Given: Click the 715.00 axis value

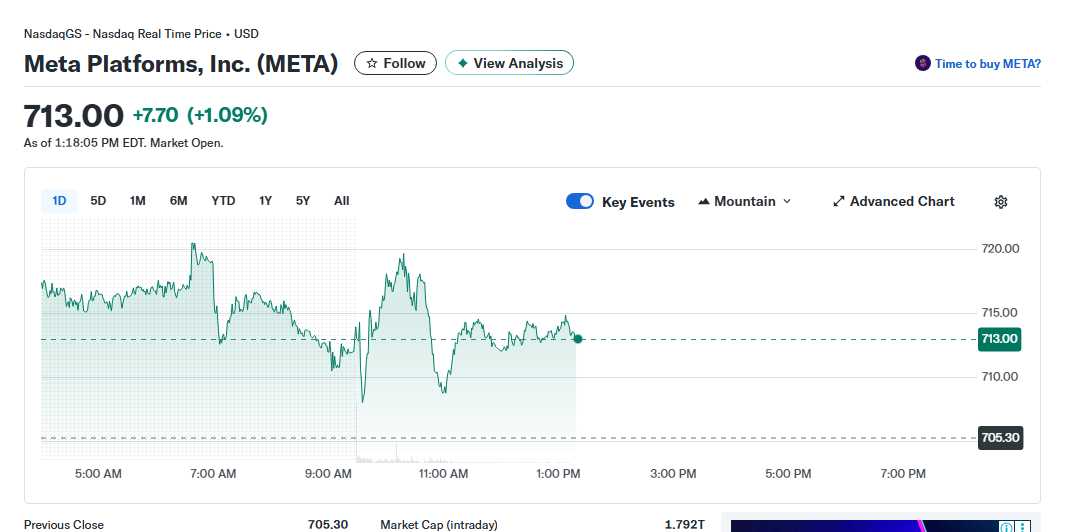Looking at the screenshot, I should [x=1000, y=313].
